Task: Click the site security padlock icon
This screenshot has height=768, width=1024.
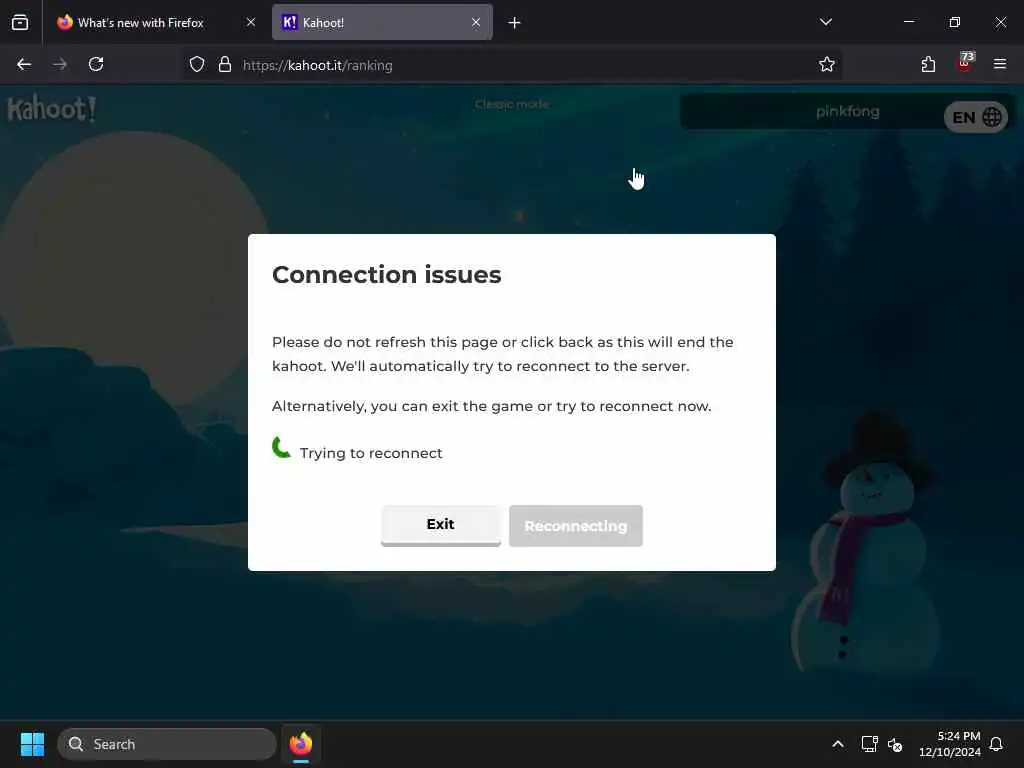Action: click(225, 65)
